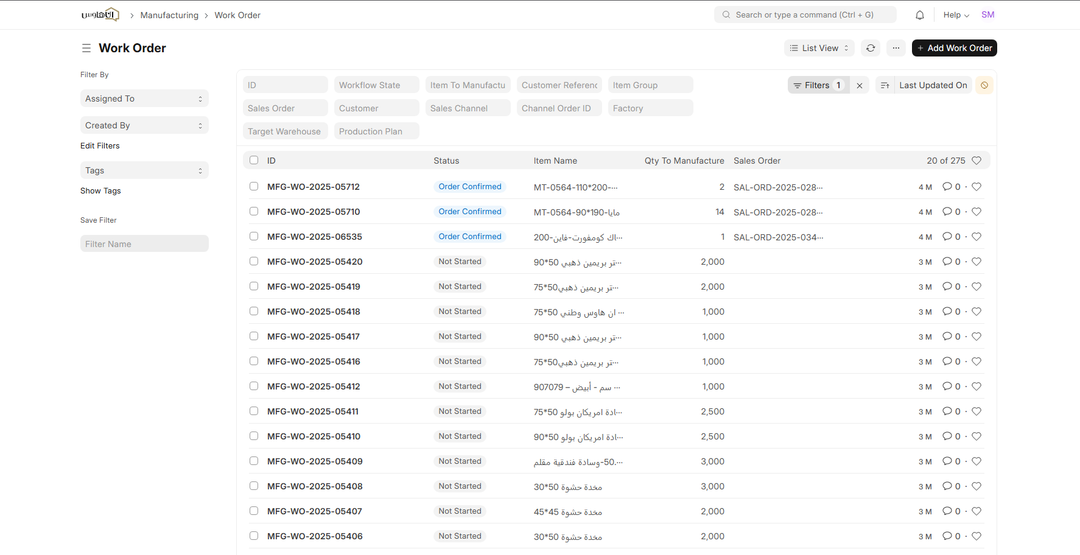Check the box for MFG-WO-2025-05412
1080x555 pixels.
pos(254,387)
